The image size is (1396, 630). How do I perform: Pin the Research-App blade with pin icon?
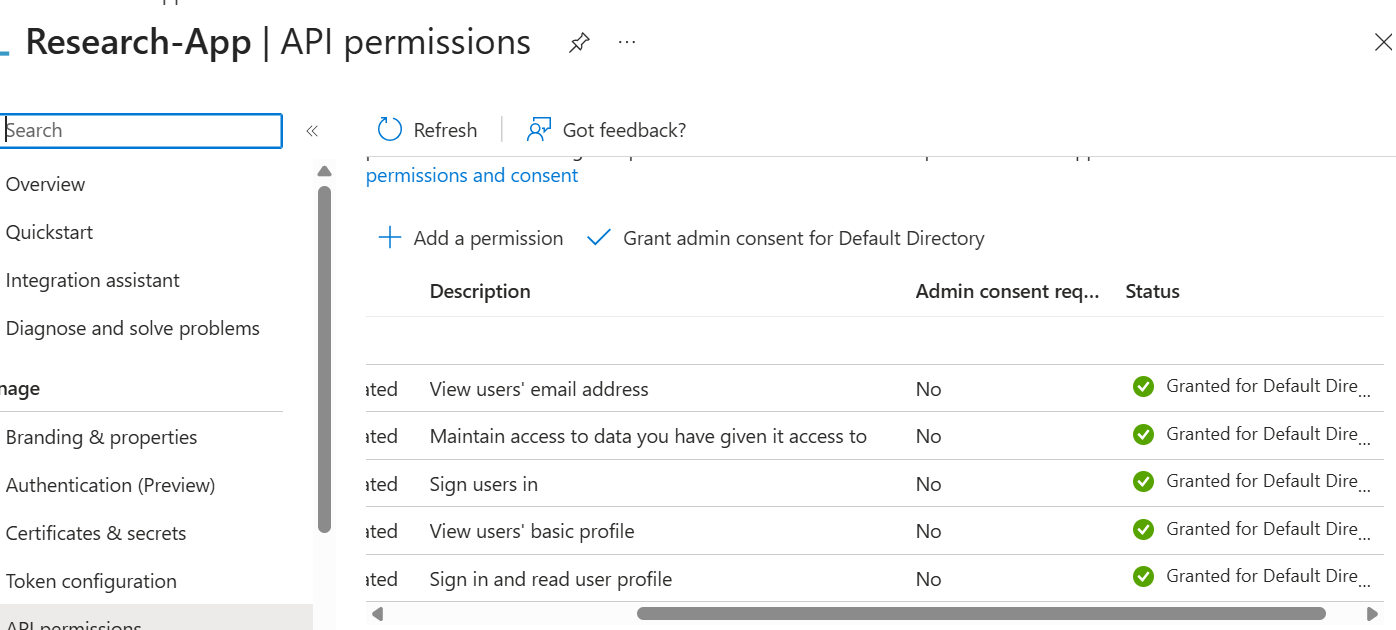578,43
